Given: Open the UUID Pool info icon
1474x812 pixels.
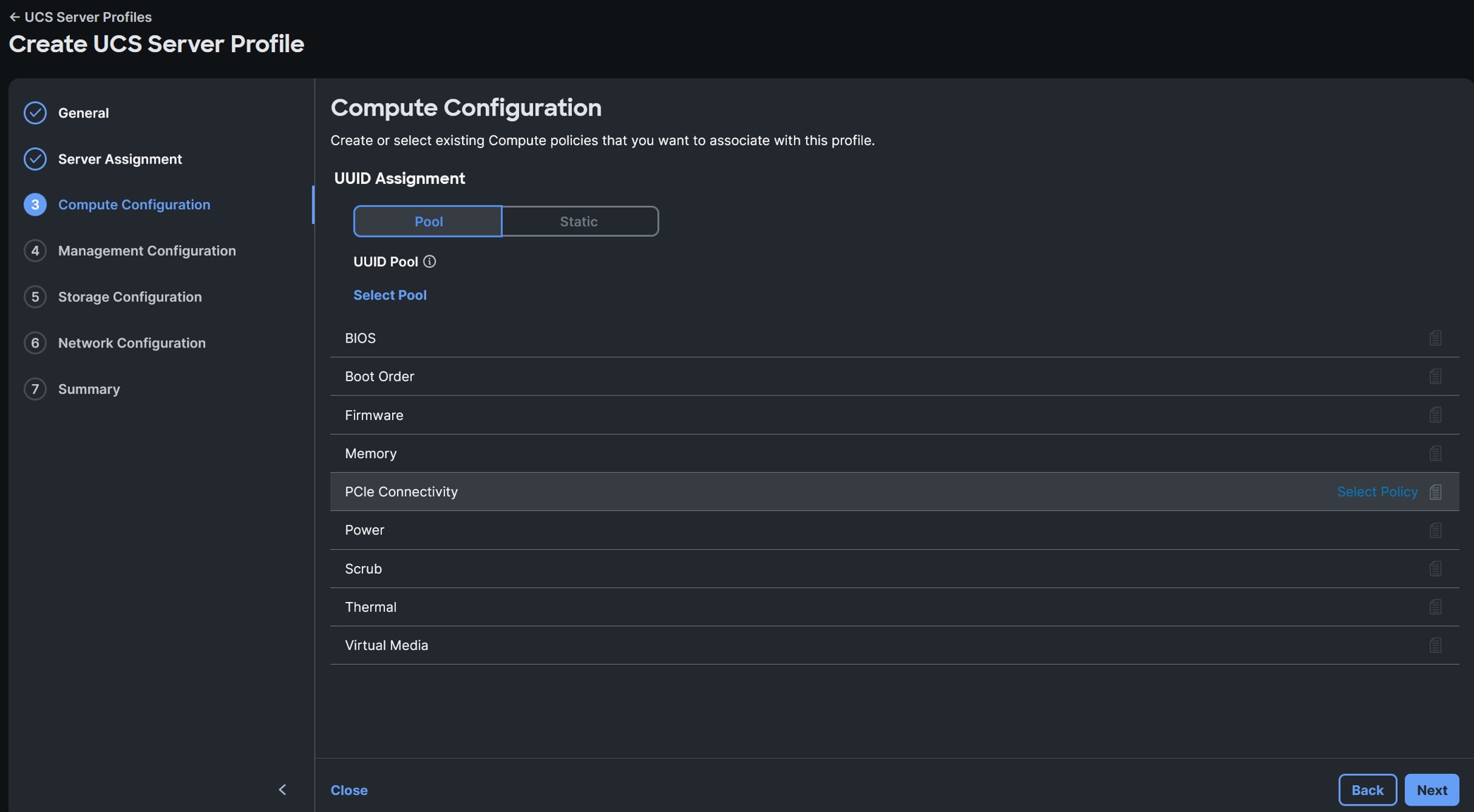Looking at the screenshot, I should pyautogui.click(x=430, y=262).
